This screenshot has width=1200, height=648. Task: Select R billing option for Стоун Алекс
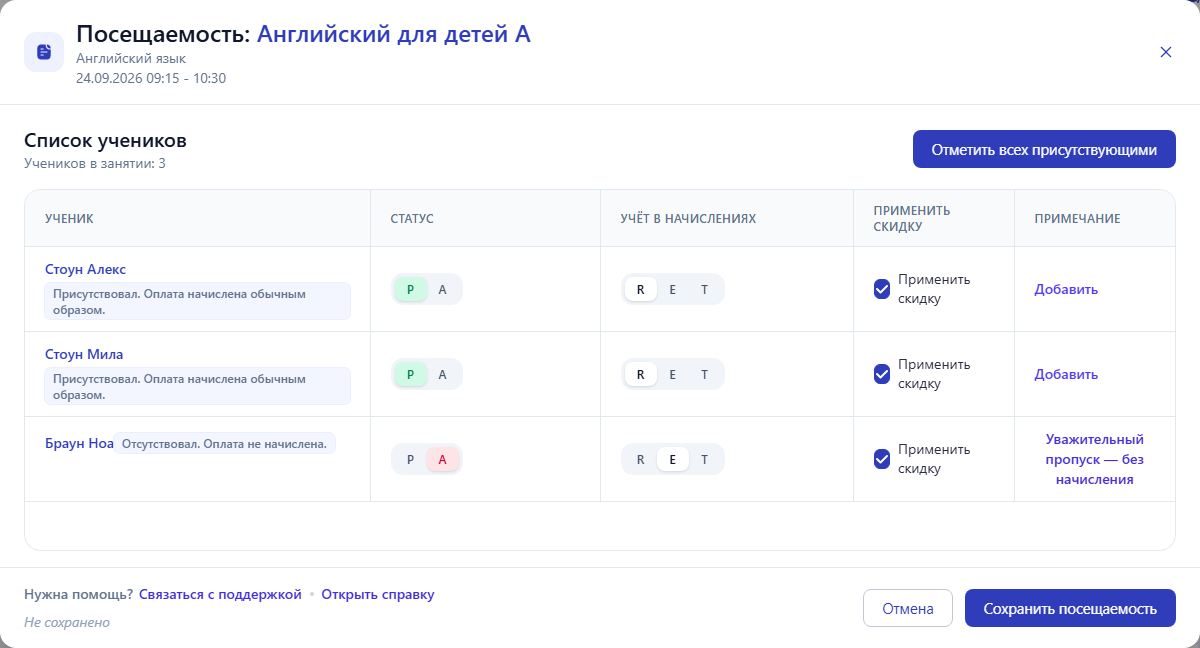click(640, 289)
